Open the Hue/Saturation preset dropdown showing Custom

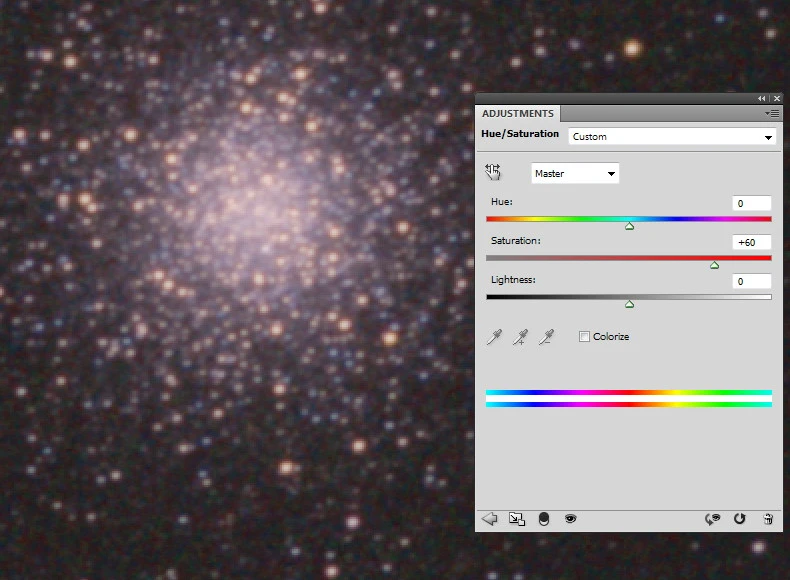[x=672, y=137]
